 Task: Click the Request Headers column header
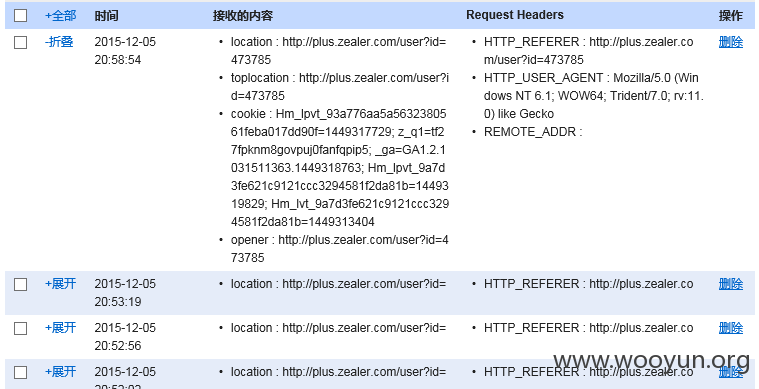(x=515, y=15)
